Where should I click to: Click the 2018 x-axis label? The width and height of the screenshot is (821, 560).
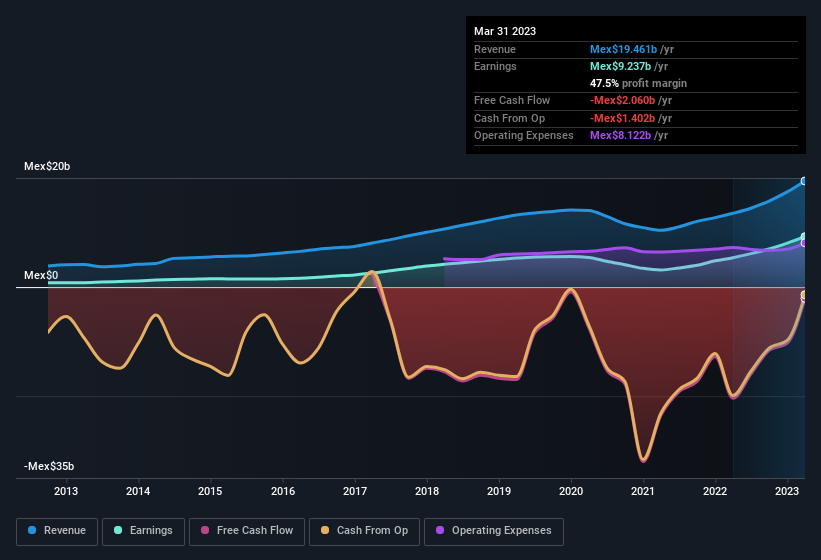coord(427,491)
